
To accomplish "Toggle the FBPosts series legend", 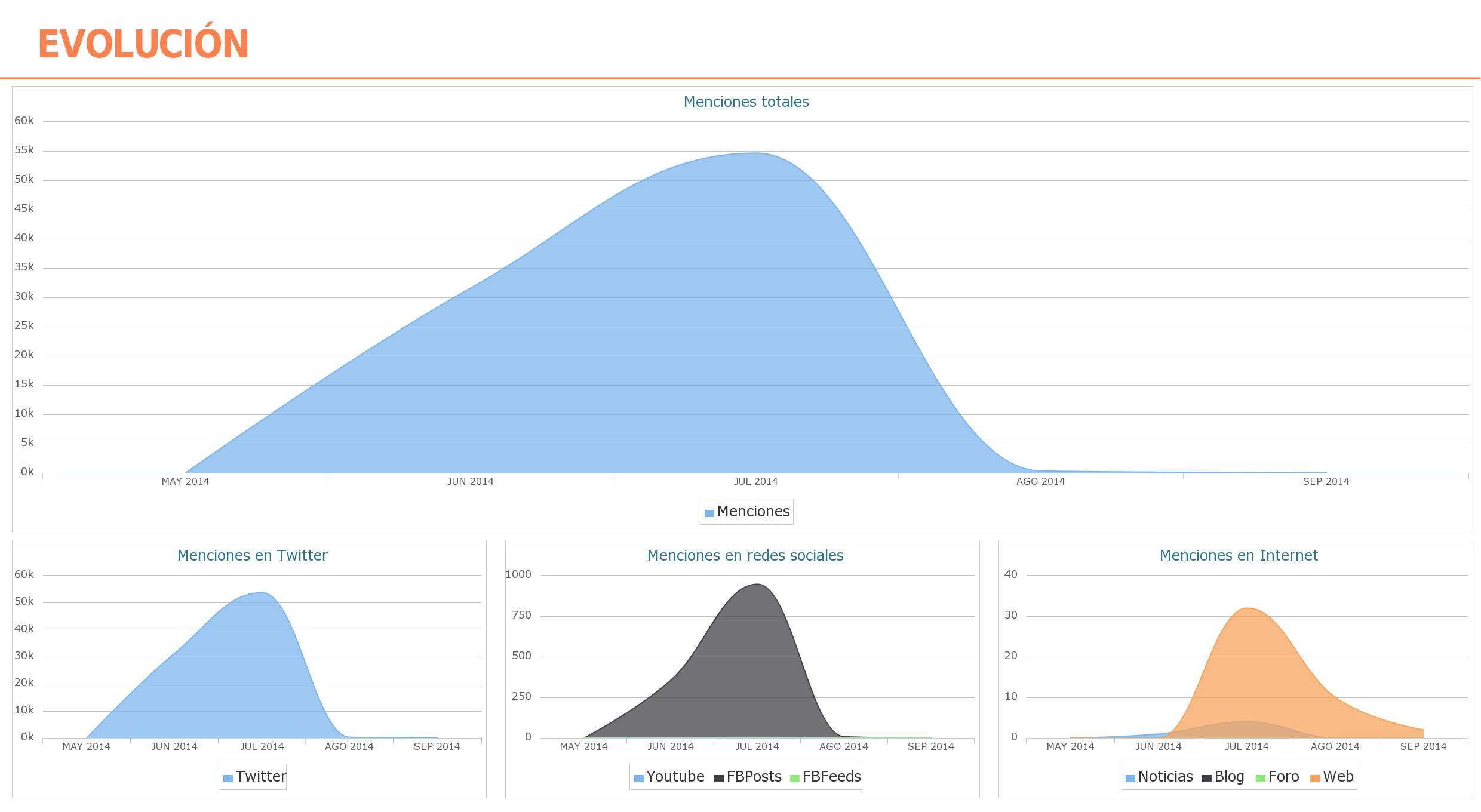I will (x=748, y=777).
